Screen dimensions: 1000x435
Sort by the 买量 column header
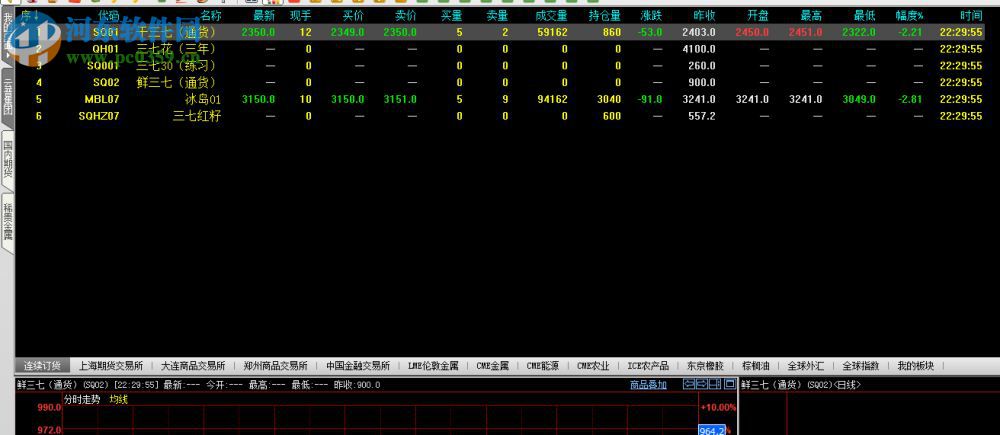(x=452, y=15)
